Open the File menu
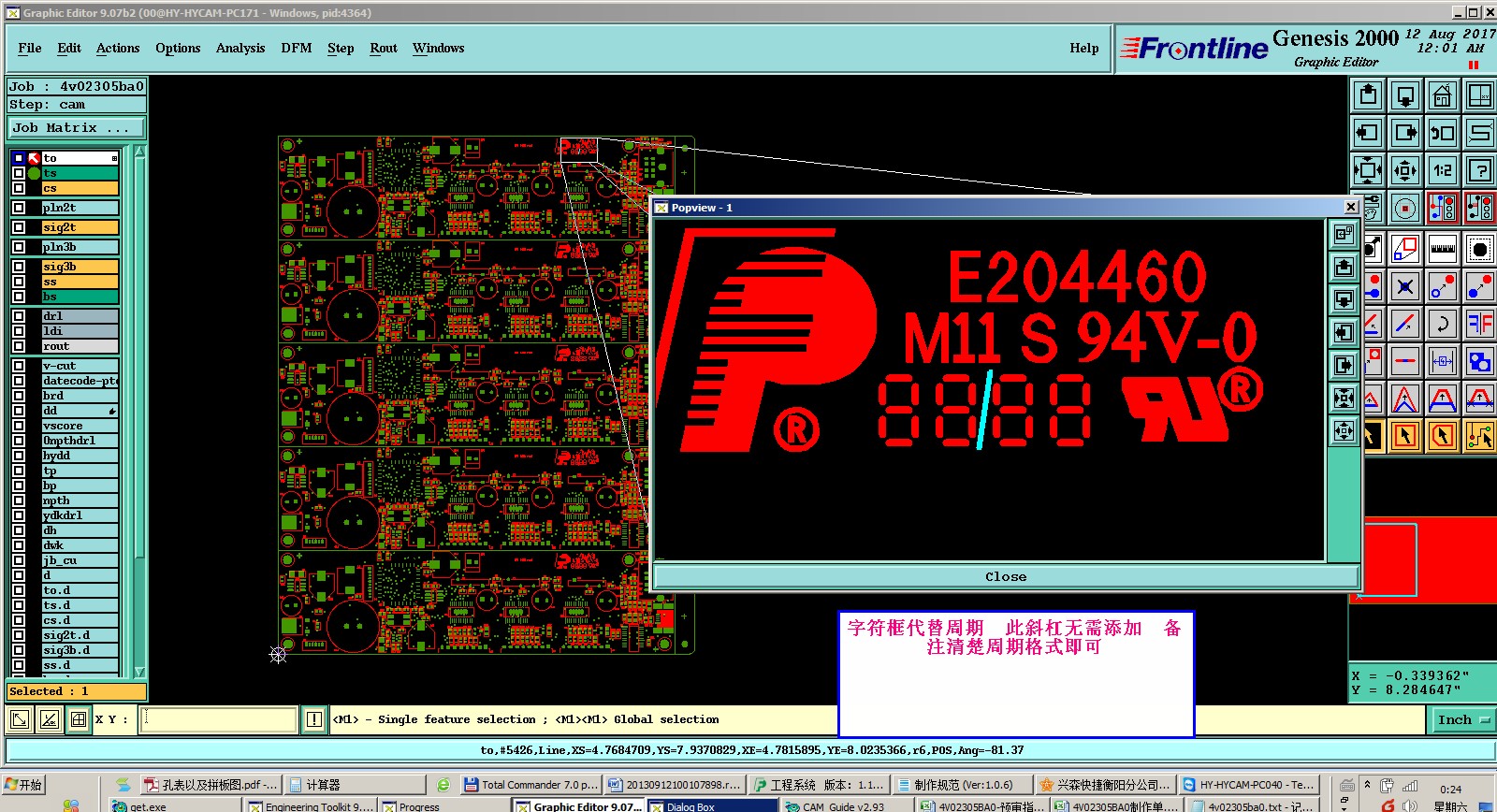The image size is (1497, 812). (30, 48)
